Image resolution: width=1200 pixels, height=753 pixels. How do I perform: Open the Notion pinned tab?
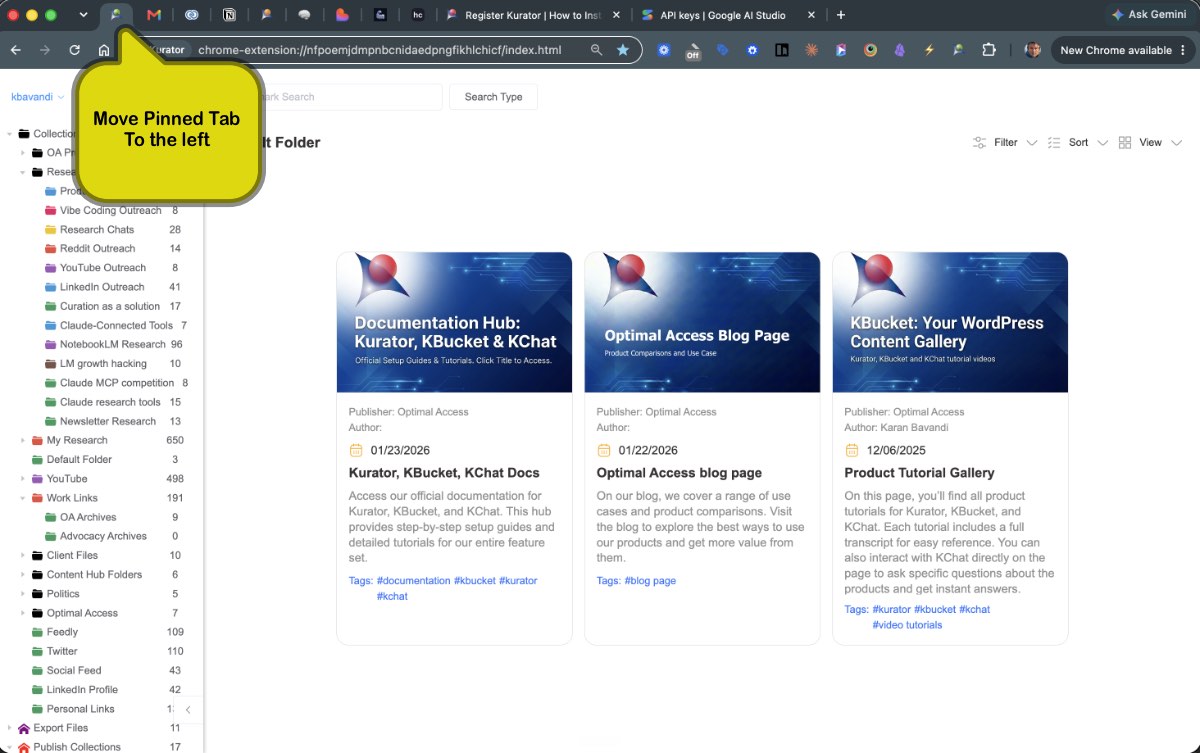point(230,15)
